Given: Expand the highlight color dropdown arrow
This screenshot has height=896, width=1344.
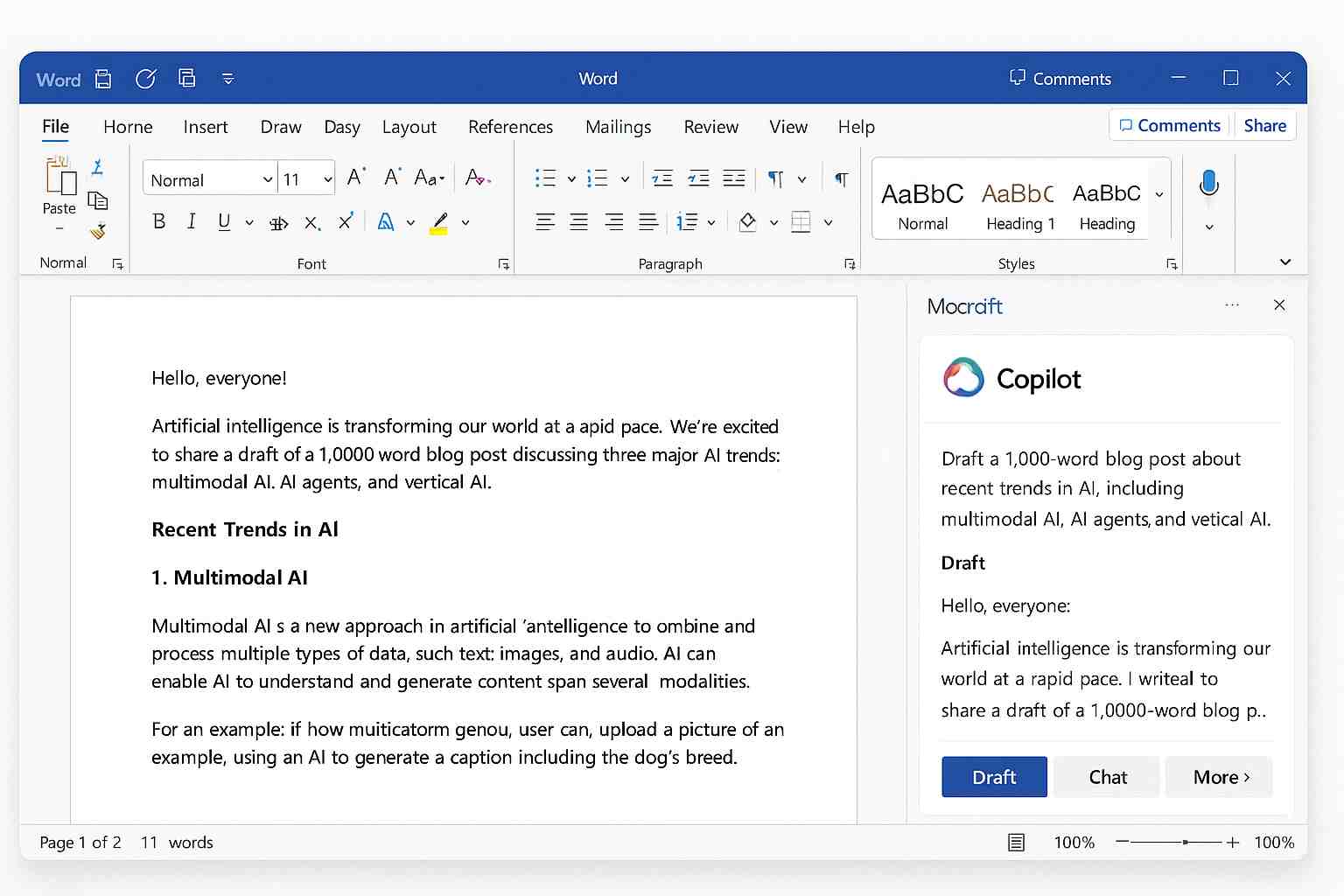Looking at the screenshot, I should [465, 222].
